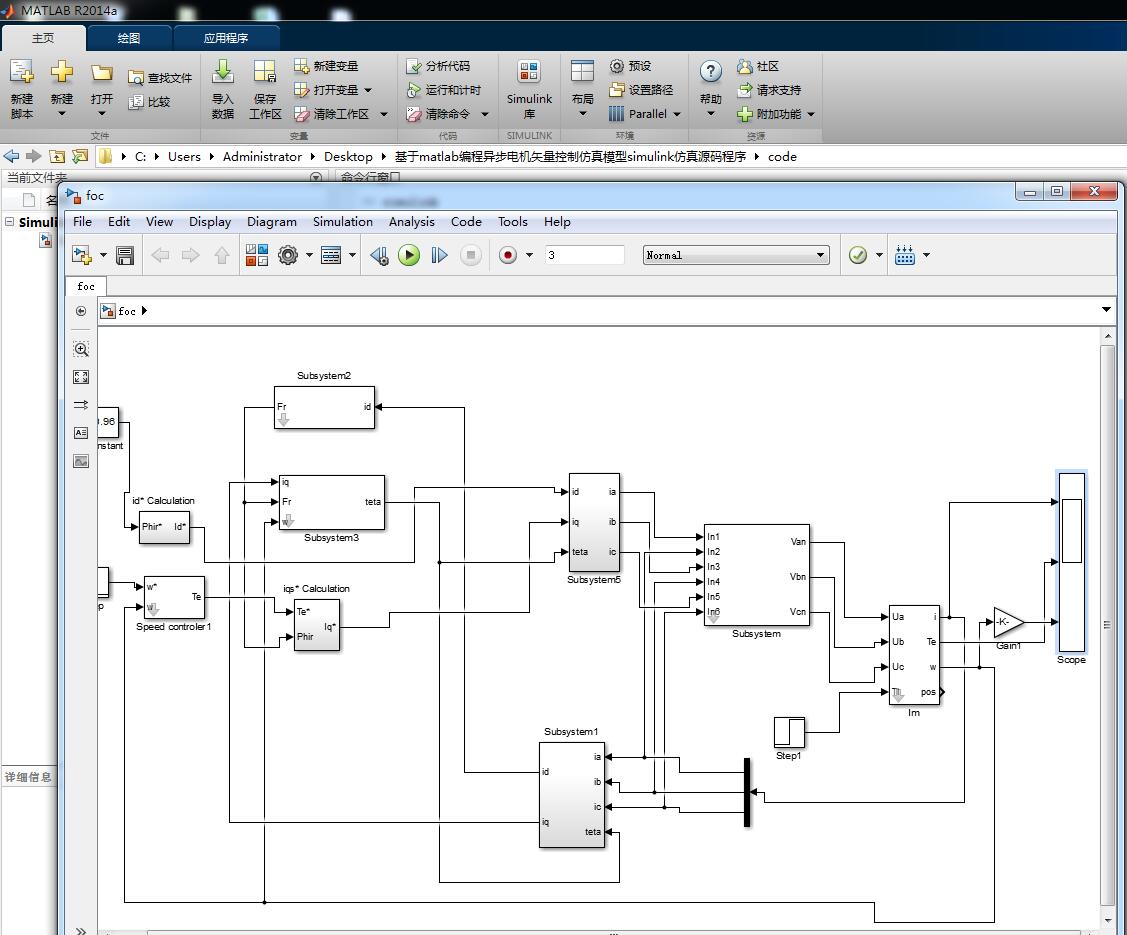The width and height of the screenshot is (1127, 935).
Task: Click the Community (社区) icon
Action: [745, 66]
